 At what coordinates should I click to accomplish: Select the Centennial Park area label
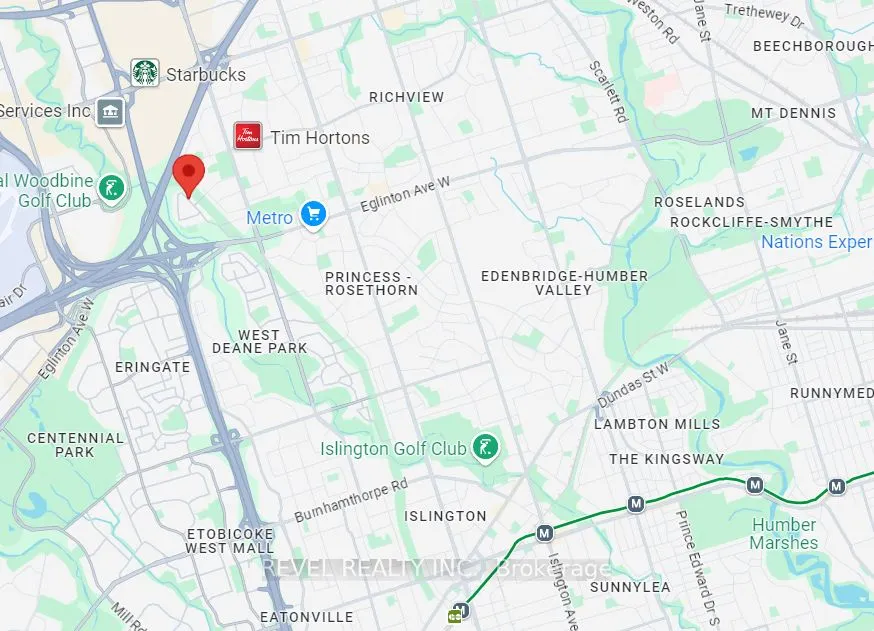click(75, 445)
